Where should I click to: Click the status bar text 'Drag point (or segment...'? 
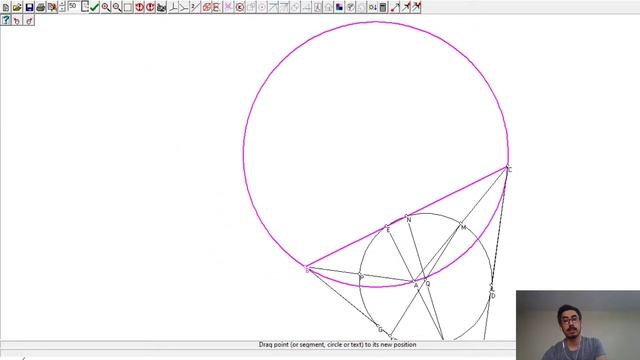tap(337, 344)
